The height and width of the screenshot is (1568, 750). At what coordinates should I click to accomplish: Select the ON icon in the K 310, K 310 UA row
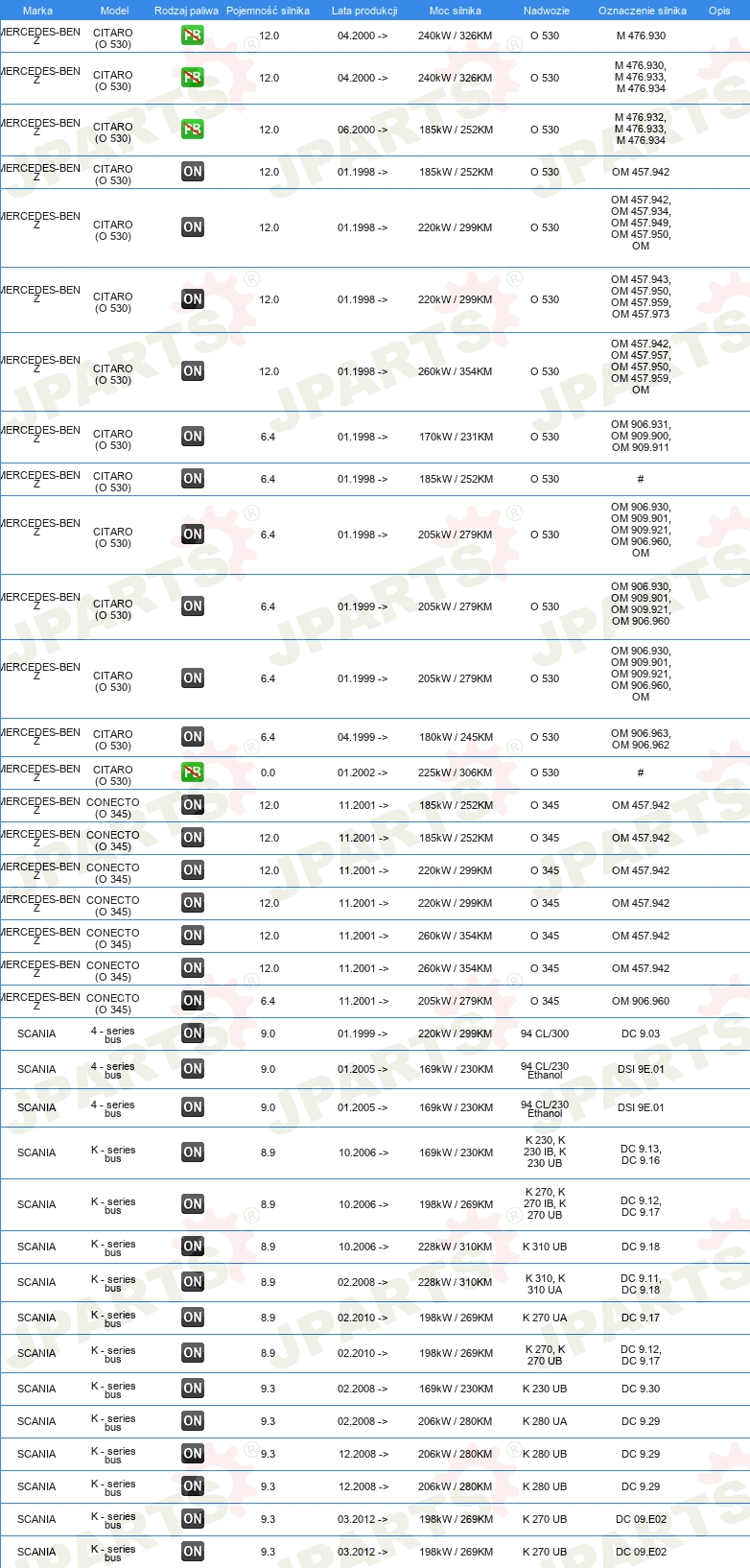(193, 1282)
